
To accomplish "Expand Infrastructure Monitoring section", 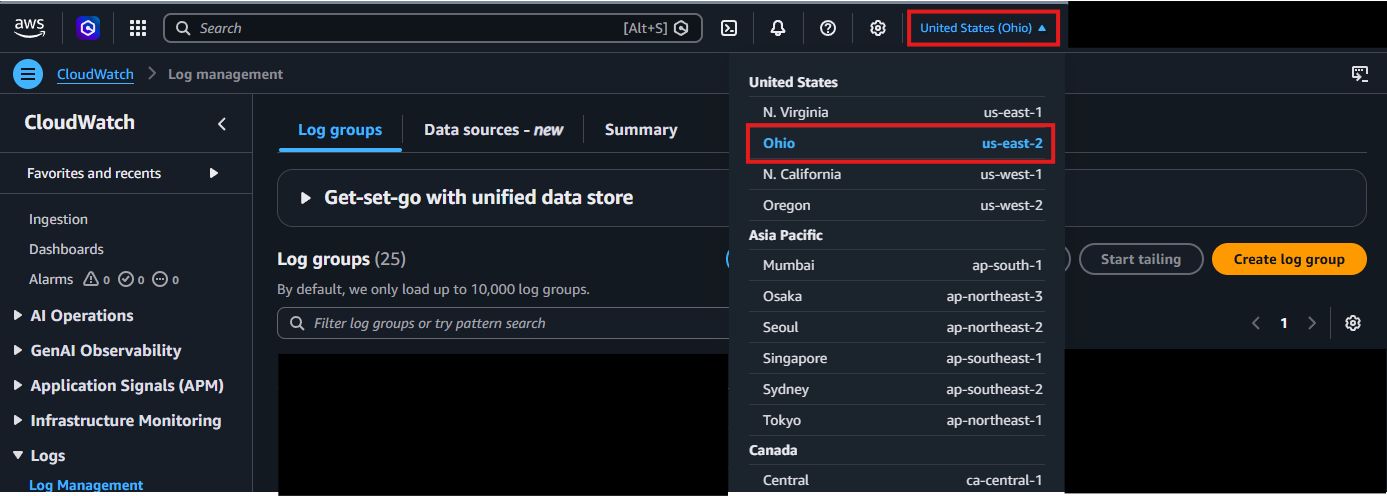I will point(18,421).
